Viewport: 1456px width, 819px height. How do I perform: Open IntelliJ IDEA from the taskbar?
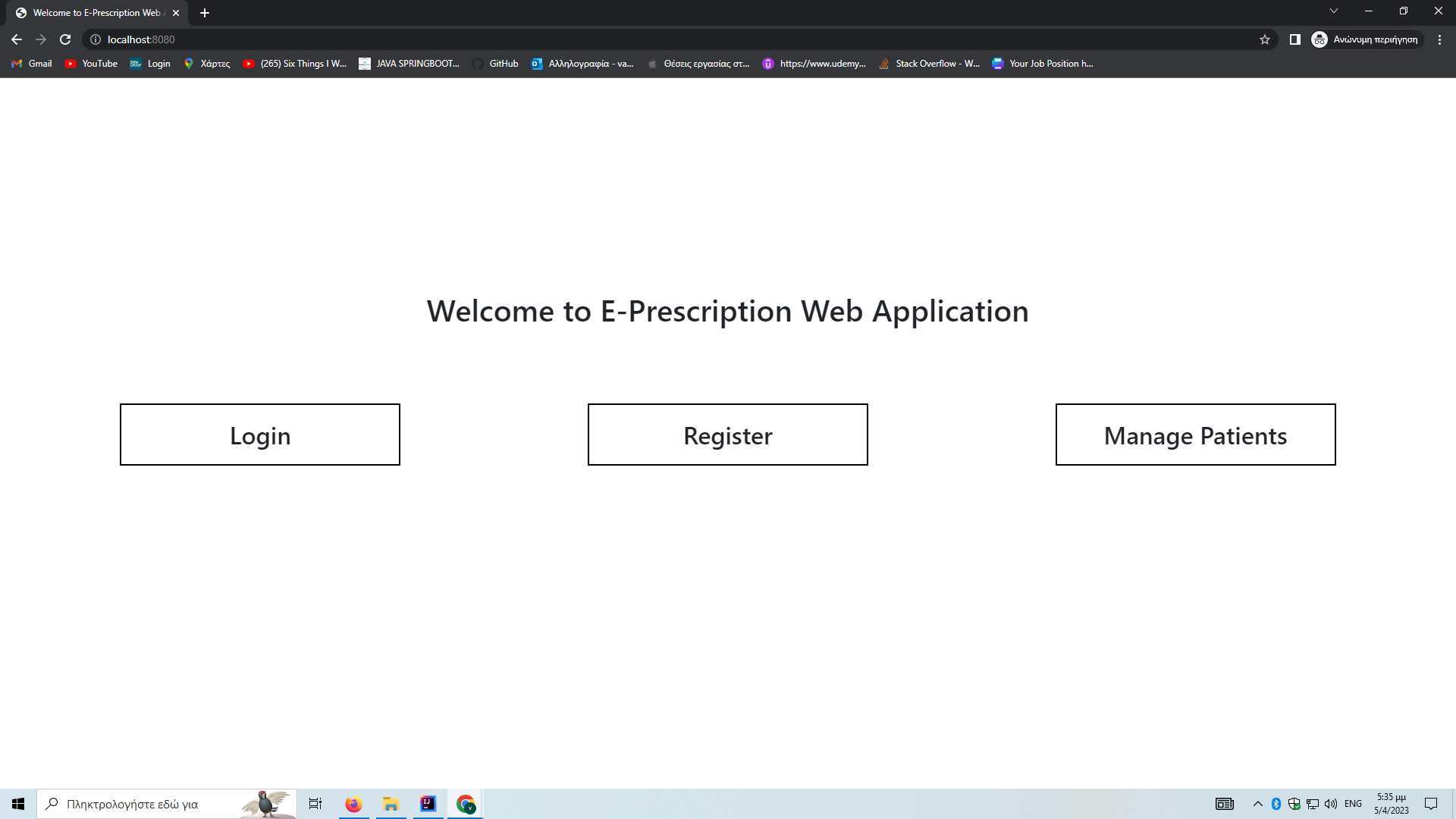pos(428,803)
